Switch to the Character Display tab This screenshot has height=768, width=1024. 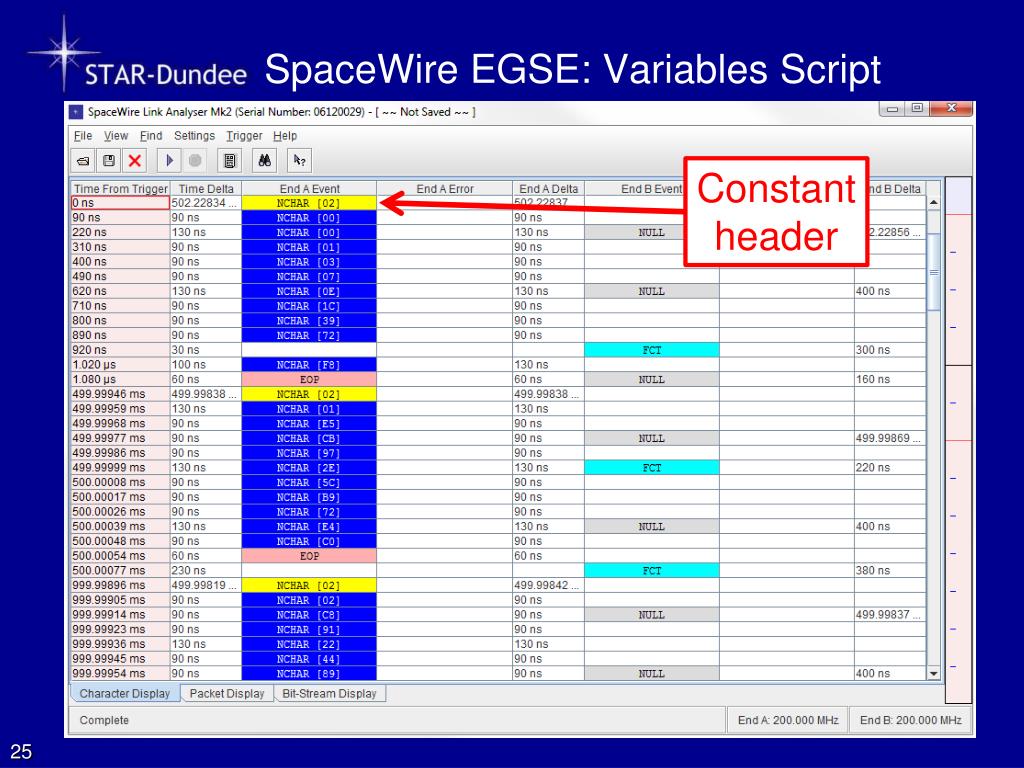(x=125, y=694)
